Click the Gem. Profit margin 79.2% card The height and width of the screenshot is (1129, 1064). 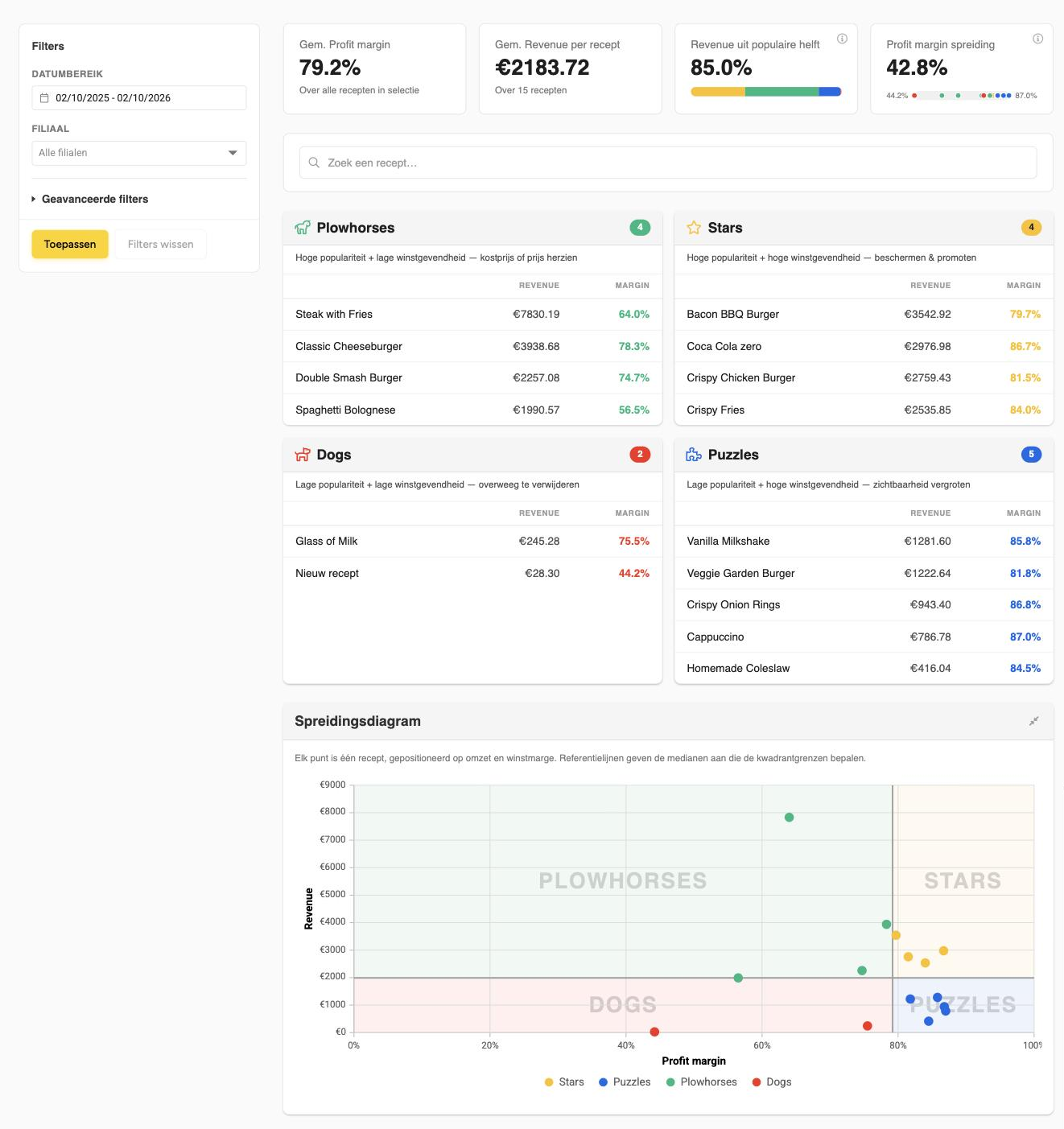tap(374, 68)
